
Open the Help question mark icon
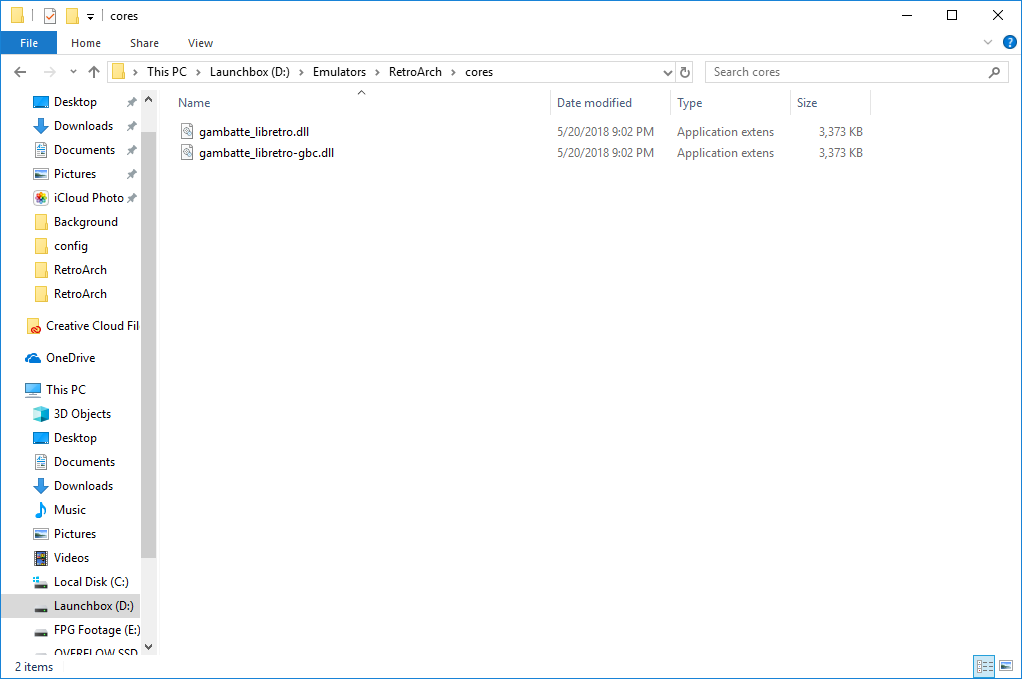click(1009, 43)
